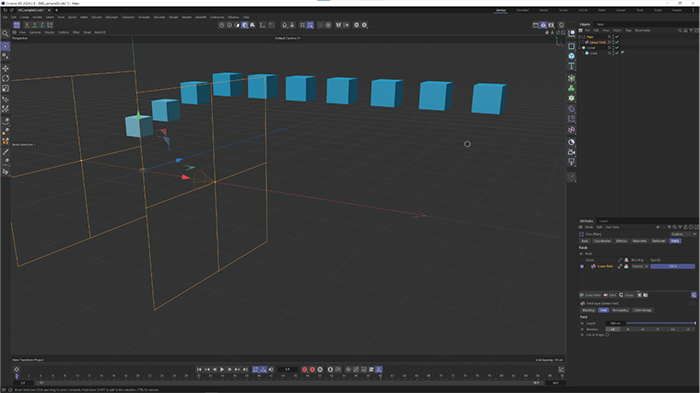The image size is (700, 393).
Task: Click the Attributes manager lock icon
Action: [x=685, y=227]
